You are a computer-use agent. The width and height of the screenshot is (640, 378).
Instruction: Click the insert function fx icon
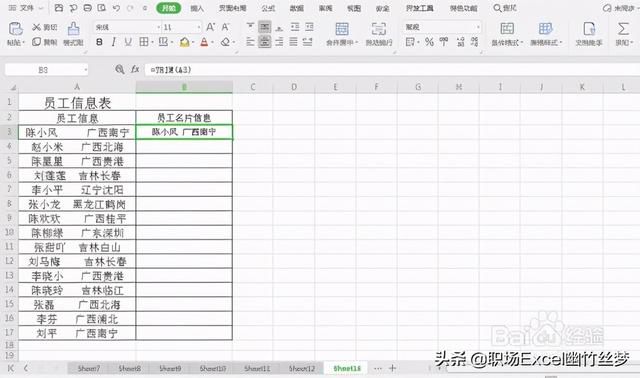(135, 69)
